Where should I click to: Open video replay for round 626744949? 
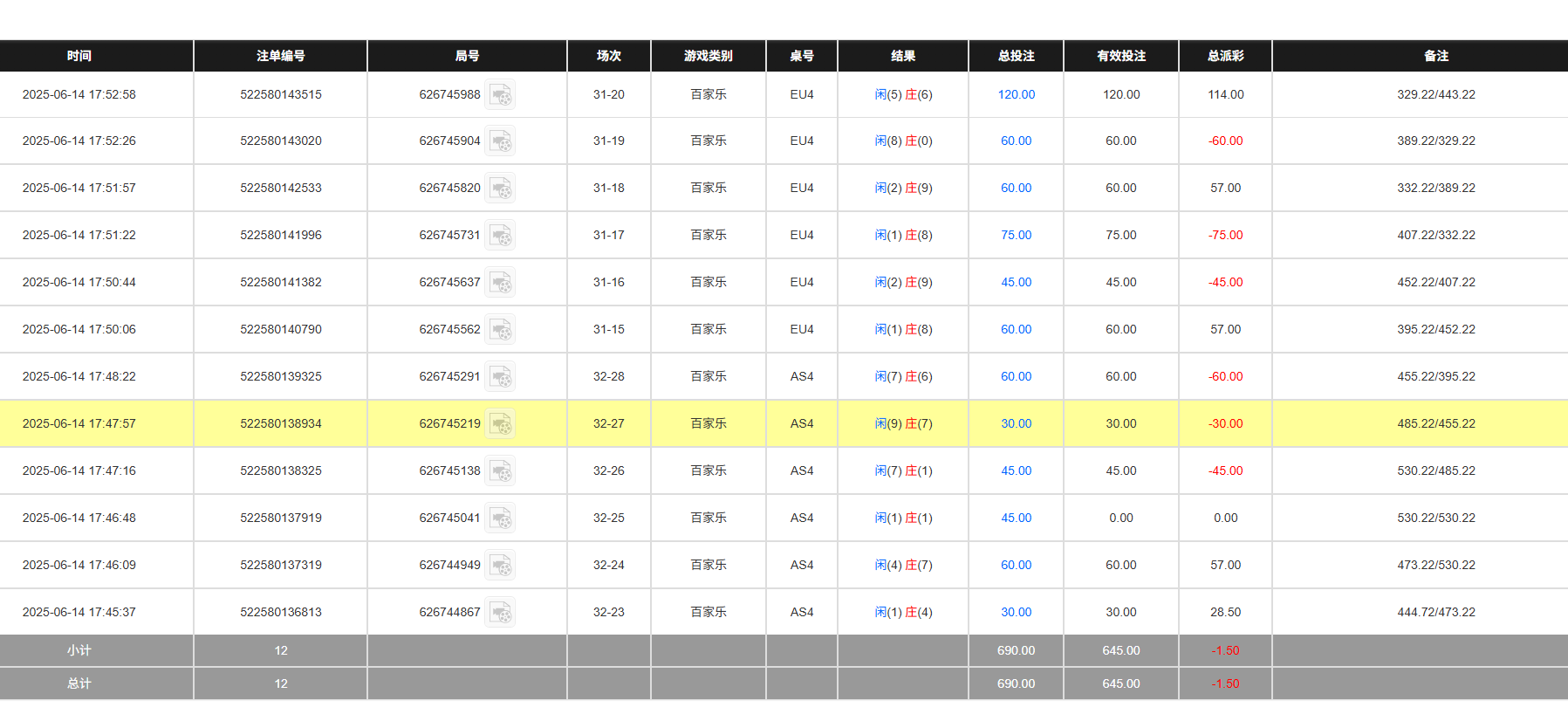[x=500, y=566]
